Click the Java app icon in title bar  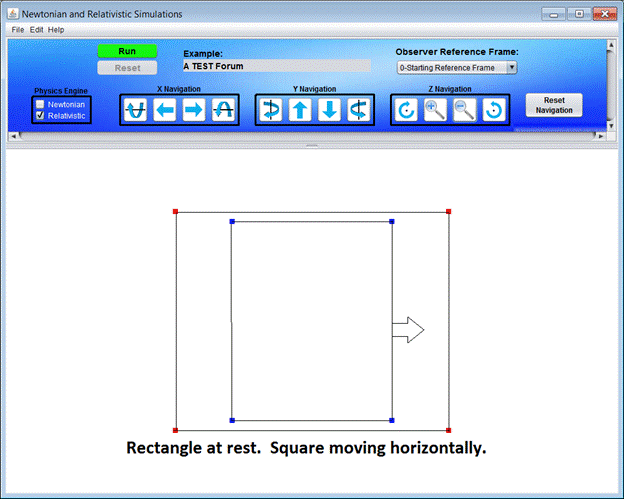(13, 14)
